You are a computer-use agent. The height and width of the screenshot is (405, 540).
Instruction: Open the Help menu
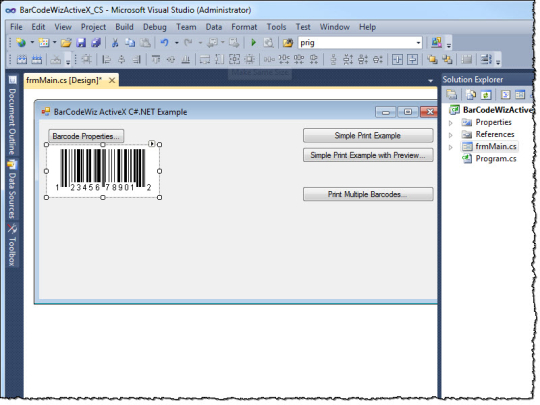click(x=367, y=27)
